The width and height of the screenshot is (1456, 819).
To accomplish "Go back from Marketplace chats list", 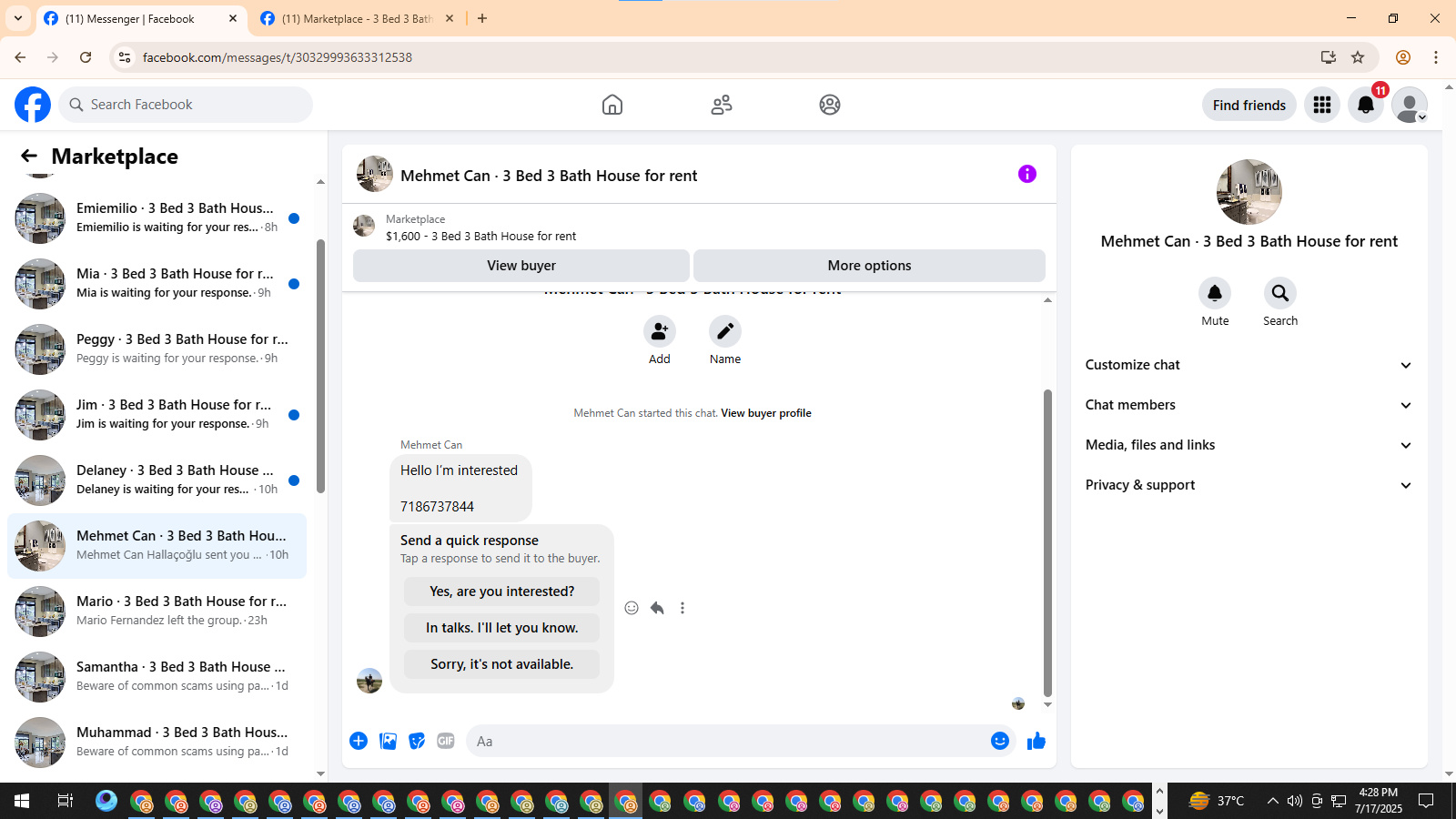I will point(29,157).
